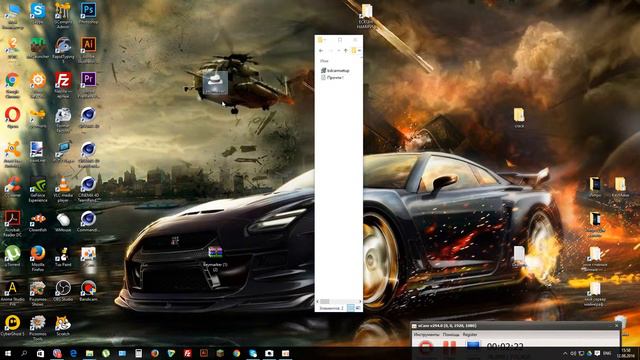Launch the Photoshop desktop shortcut
Image resolution: width=640 pixels, height=360 pixels.
click(x=88, y=14)
